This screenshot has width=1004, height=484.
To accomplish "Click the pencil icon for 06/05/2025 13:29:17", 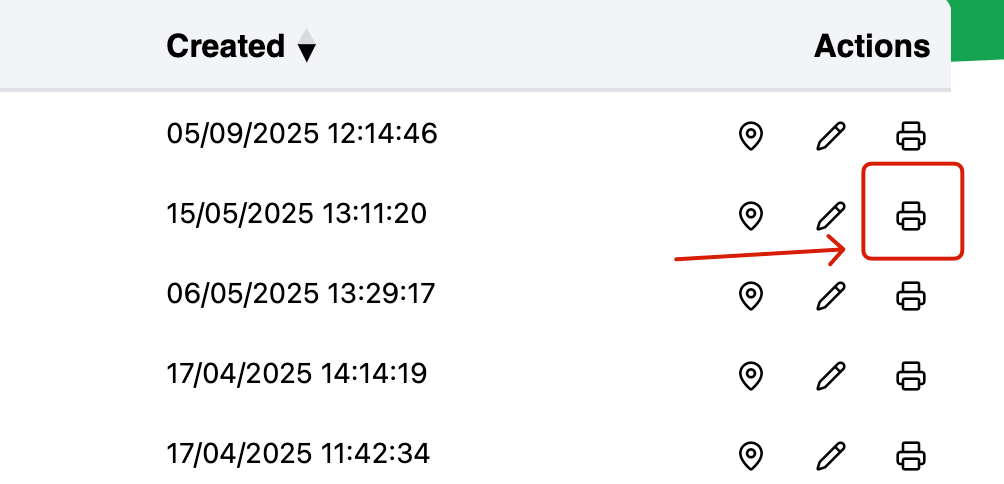I will coord(830,296).
